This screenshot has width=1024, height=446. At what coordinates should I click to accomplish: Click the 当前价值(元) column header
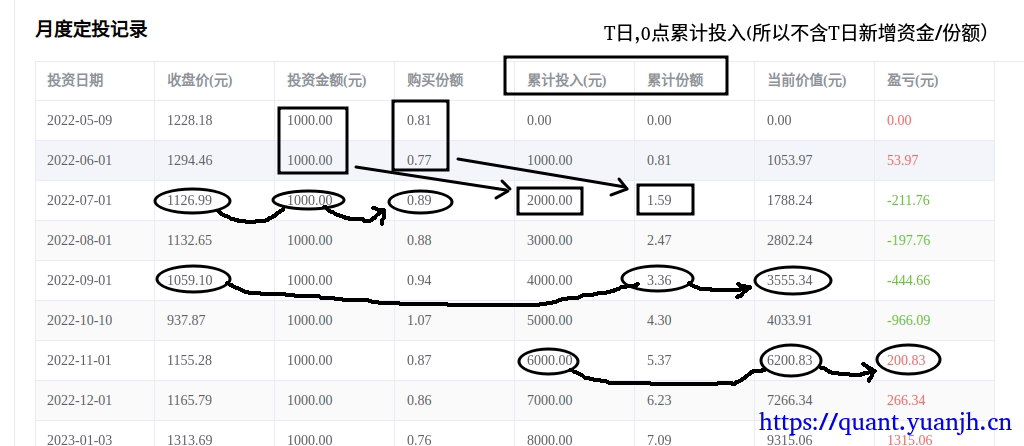(806, 81)
